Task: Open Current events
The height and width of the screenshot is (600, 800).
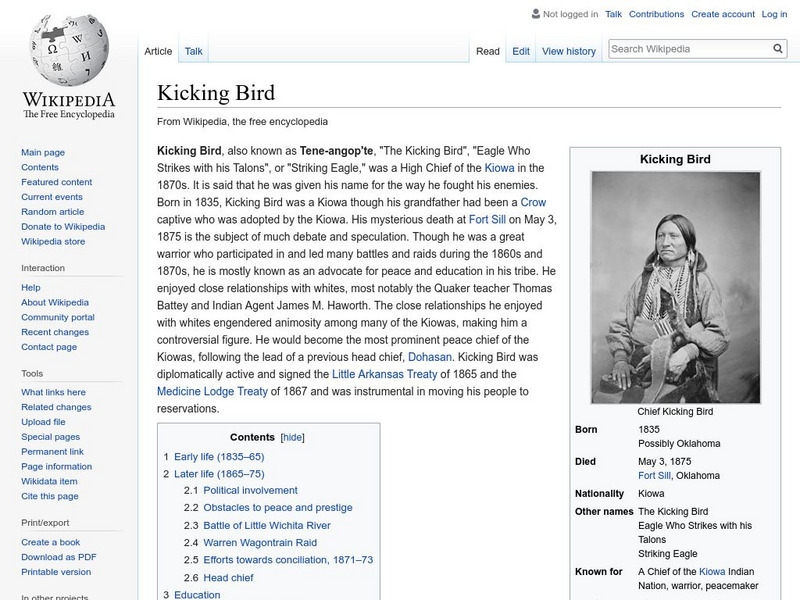Action: click(52, 196)
